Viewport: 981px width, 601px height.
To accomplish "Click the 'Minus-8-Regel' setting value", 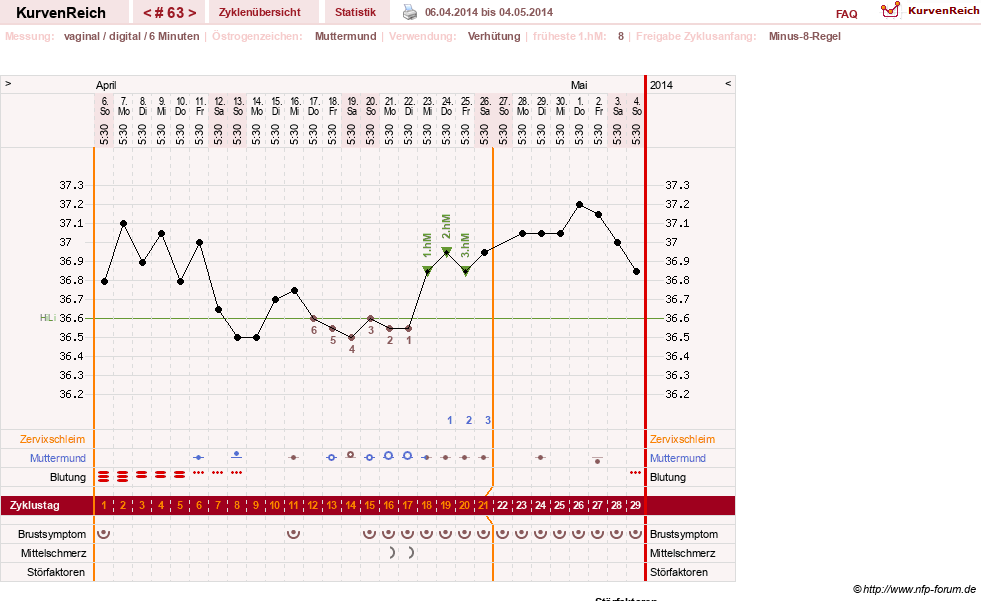I will click(x=805, y=36).
